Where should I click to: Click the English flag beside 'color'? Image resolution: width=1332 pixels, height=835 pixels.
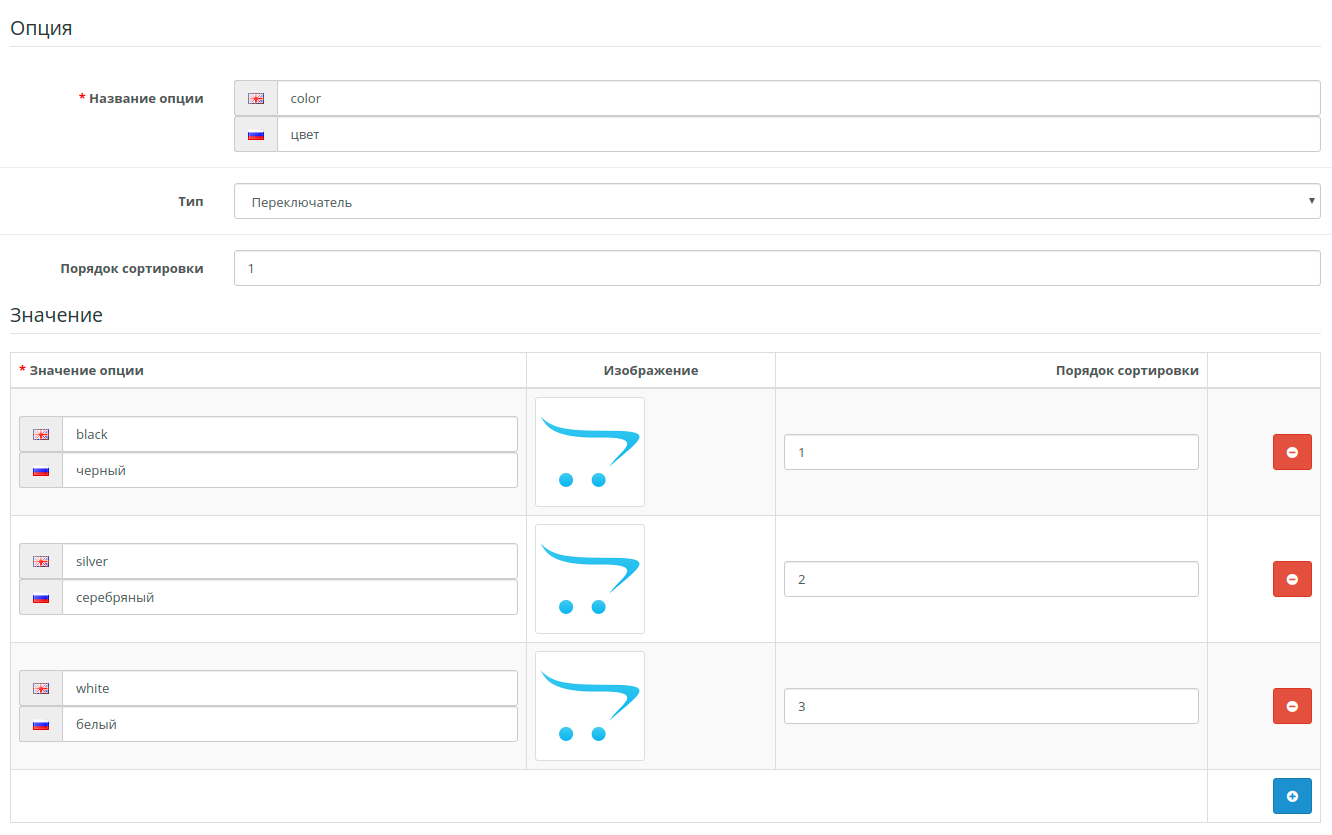(256, 98)
